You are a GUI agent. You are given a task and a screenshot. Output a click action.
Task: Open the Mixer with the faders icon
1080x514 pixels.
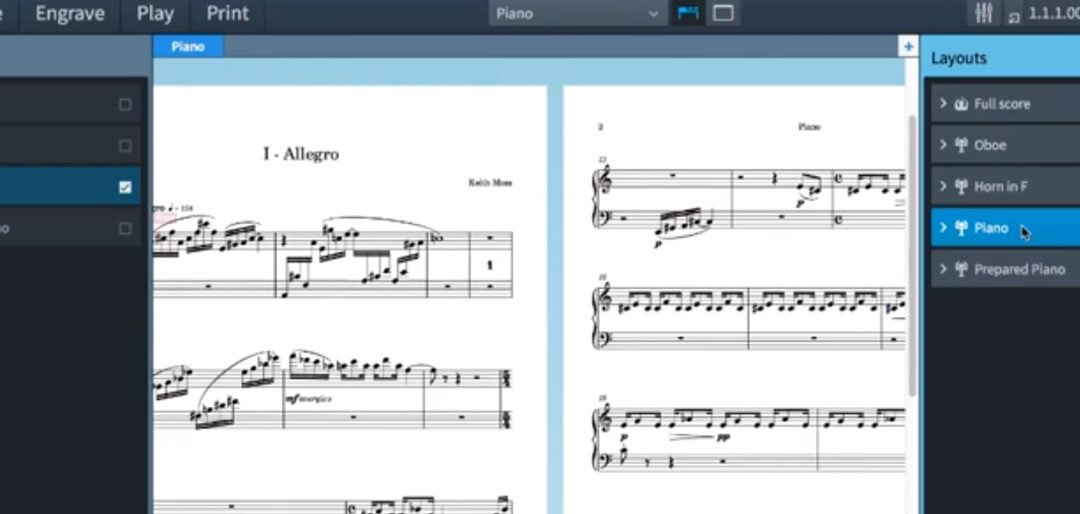pos(983,12)
